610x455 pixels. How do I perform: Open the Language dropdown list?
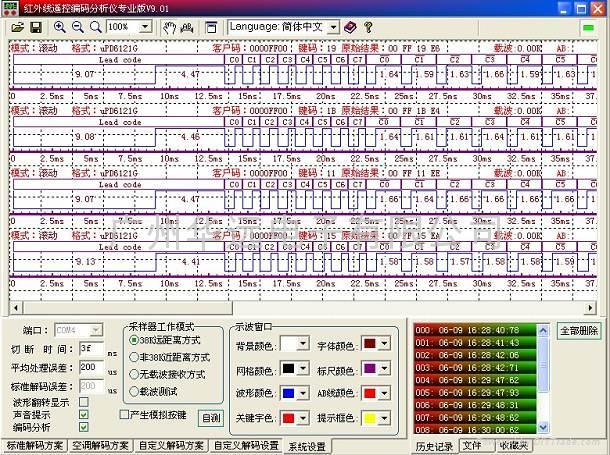[333, 26]
